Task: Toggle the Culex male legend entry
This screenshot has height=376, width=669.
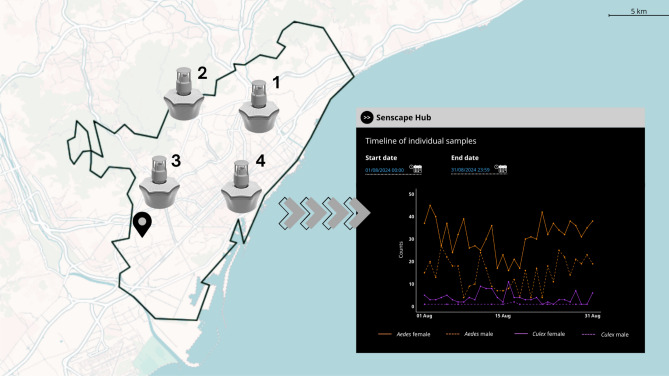Action: pos(605,335)
